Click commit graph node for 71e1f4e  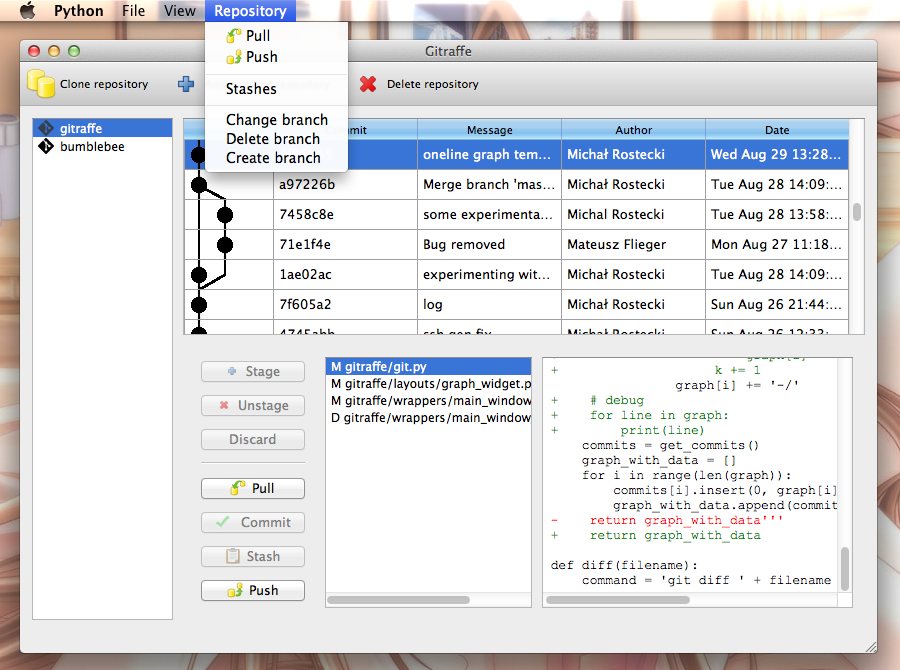225,245
